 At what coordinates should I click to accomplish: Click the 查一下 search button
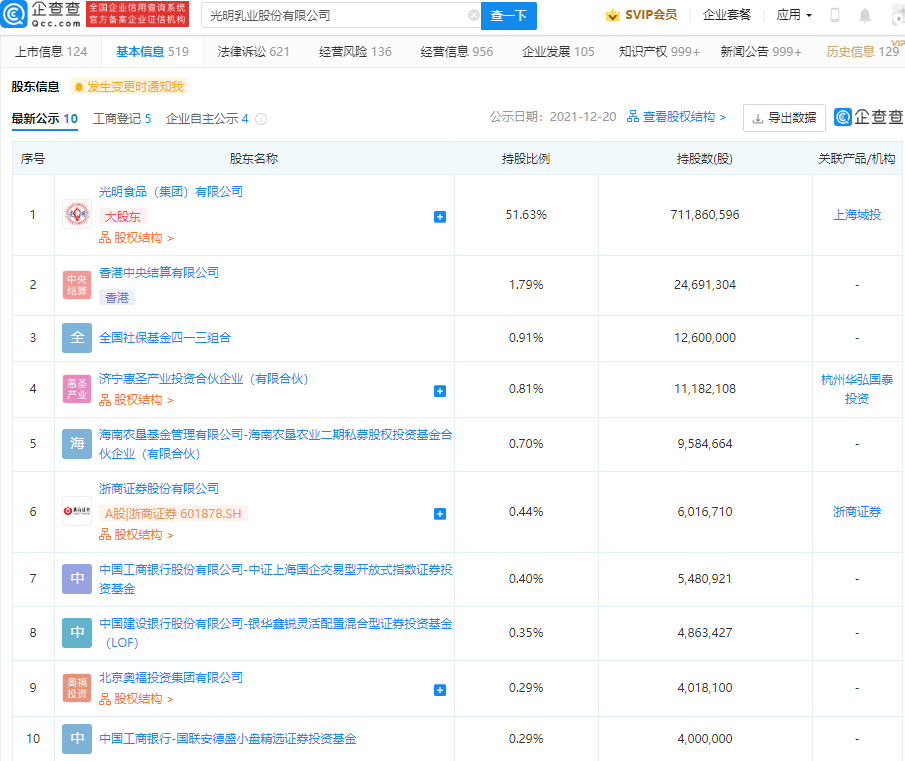(x=509, y=16)
